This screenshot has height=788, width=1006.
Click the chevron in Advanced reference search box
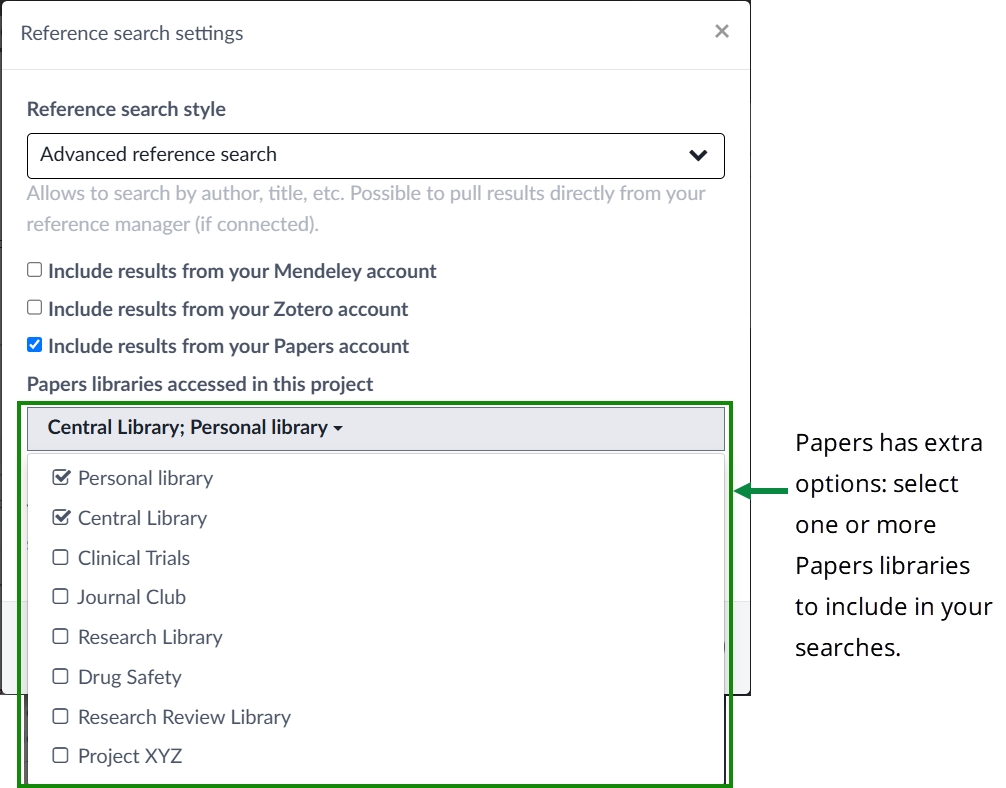tap(698, 155)
